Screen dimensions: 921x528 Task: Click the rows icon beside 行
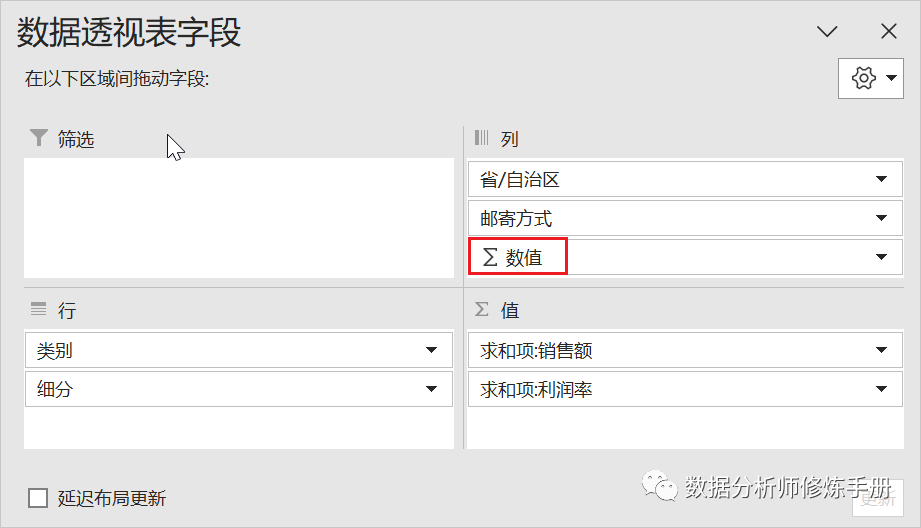[x=38, y=309]
